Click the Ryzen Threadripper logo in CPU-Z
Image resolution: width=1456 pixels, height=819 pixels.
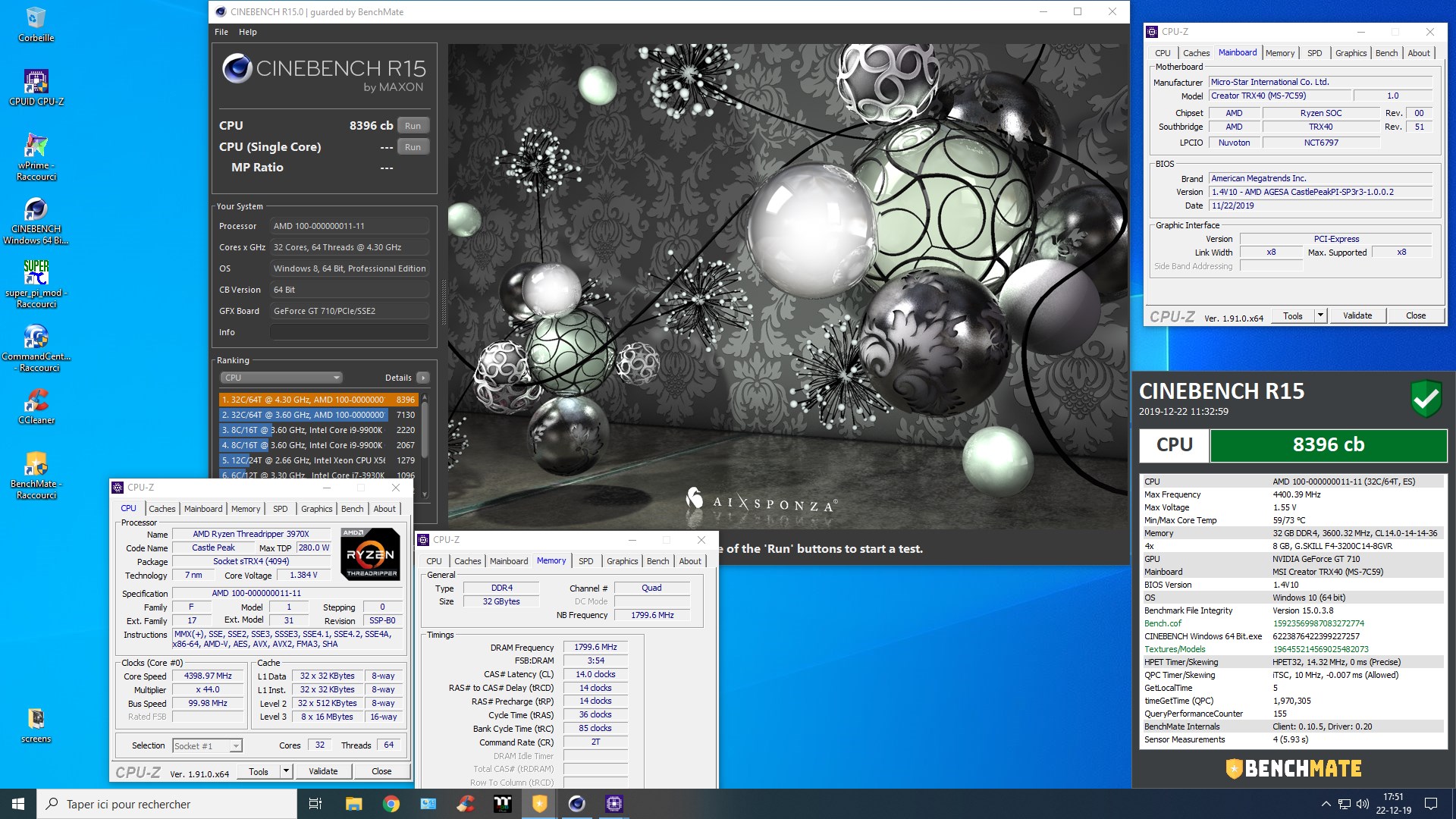click(x=371, y=554)
